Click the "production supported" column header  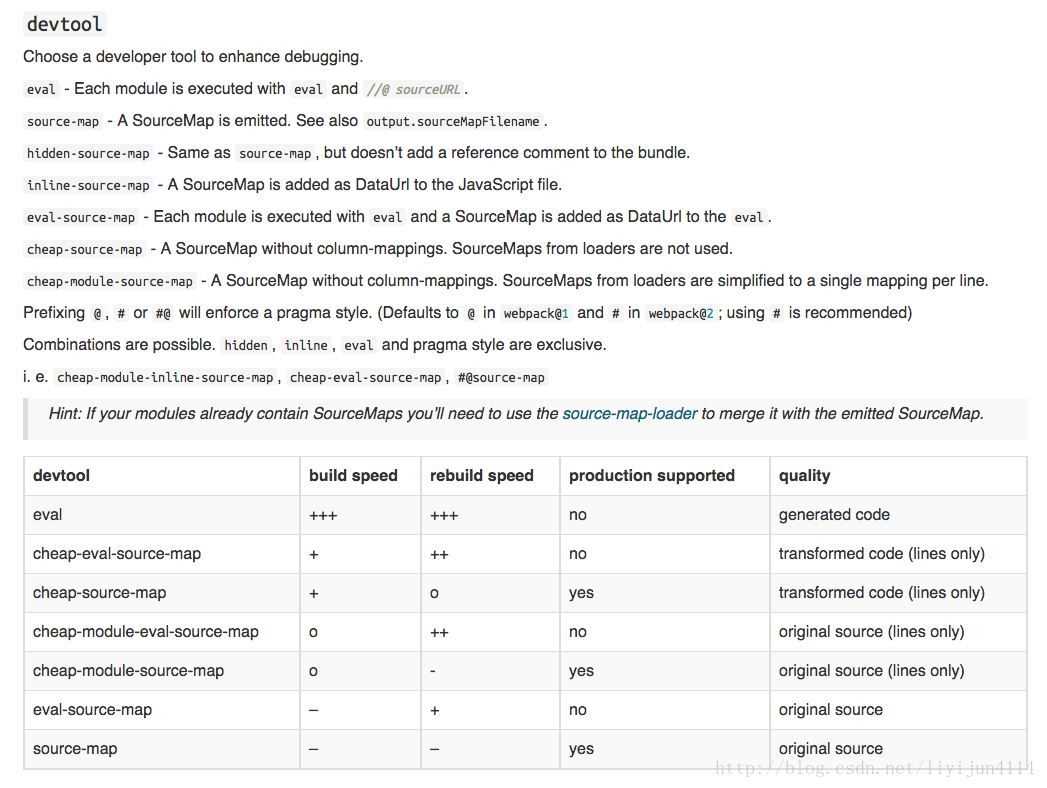coord(652,475)
